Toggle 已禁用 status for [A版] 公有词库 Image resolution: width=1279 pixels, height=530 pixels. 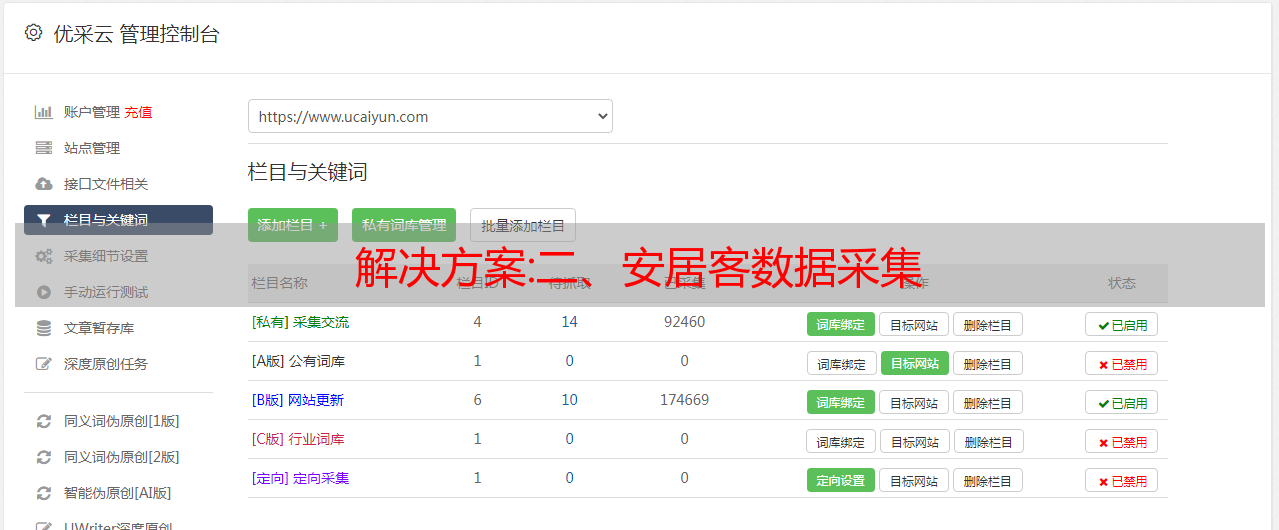(1122, 363)
